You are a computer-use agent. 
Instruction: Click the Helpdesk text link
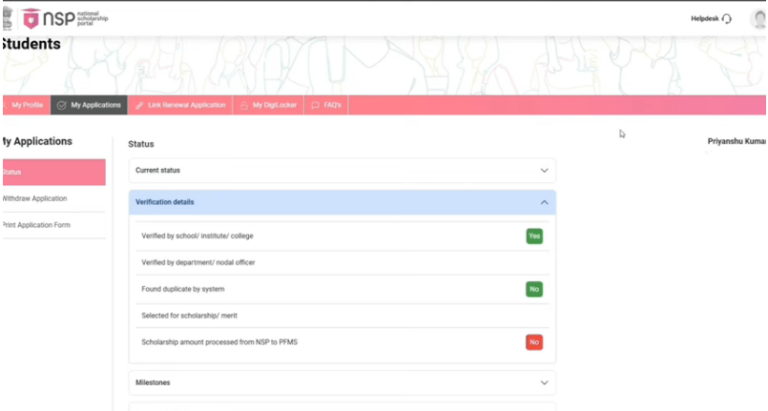point(704,19)
